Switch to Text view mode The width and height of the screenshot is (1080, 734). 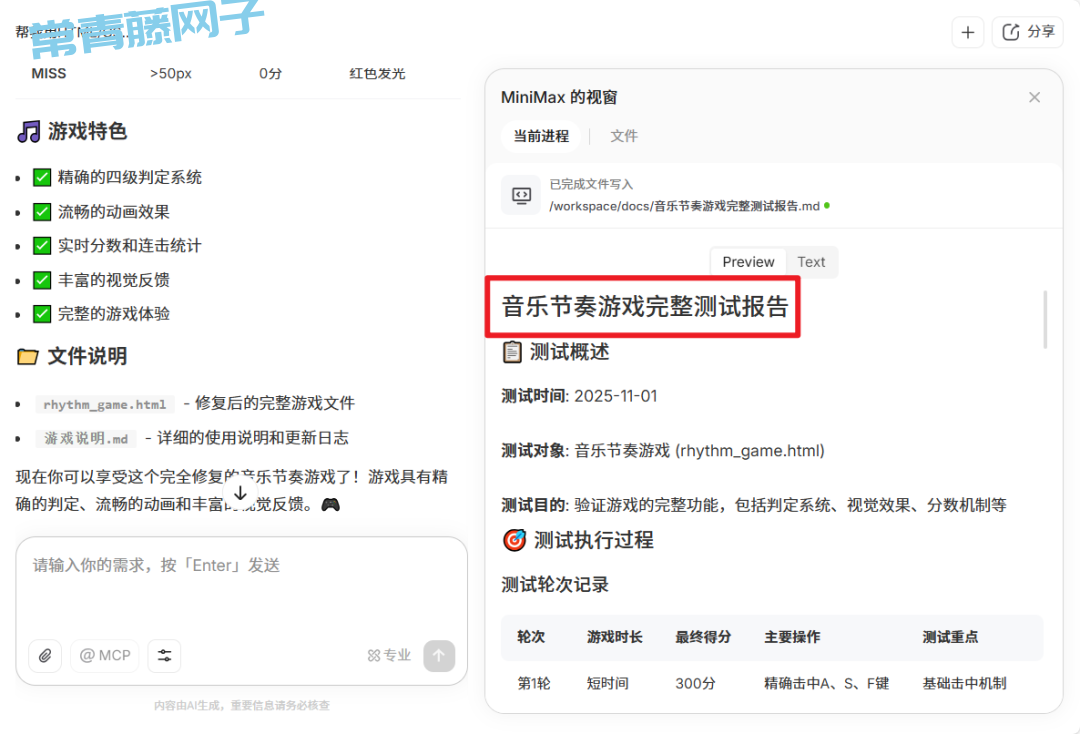811,262
